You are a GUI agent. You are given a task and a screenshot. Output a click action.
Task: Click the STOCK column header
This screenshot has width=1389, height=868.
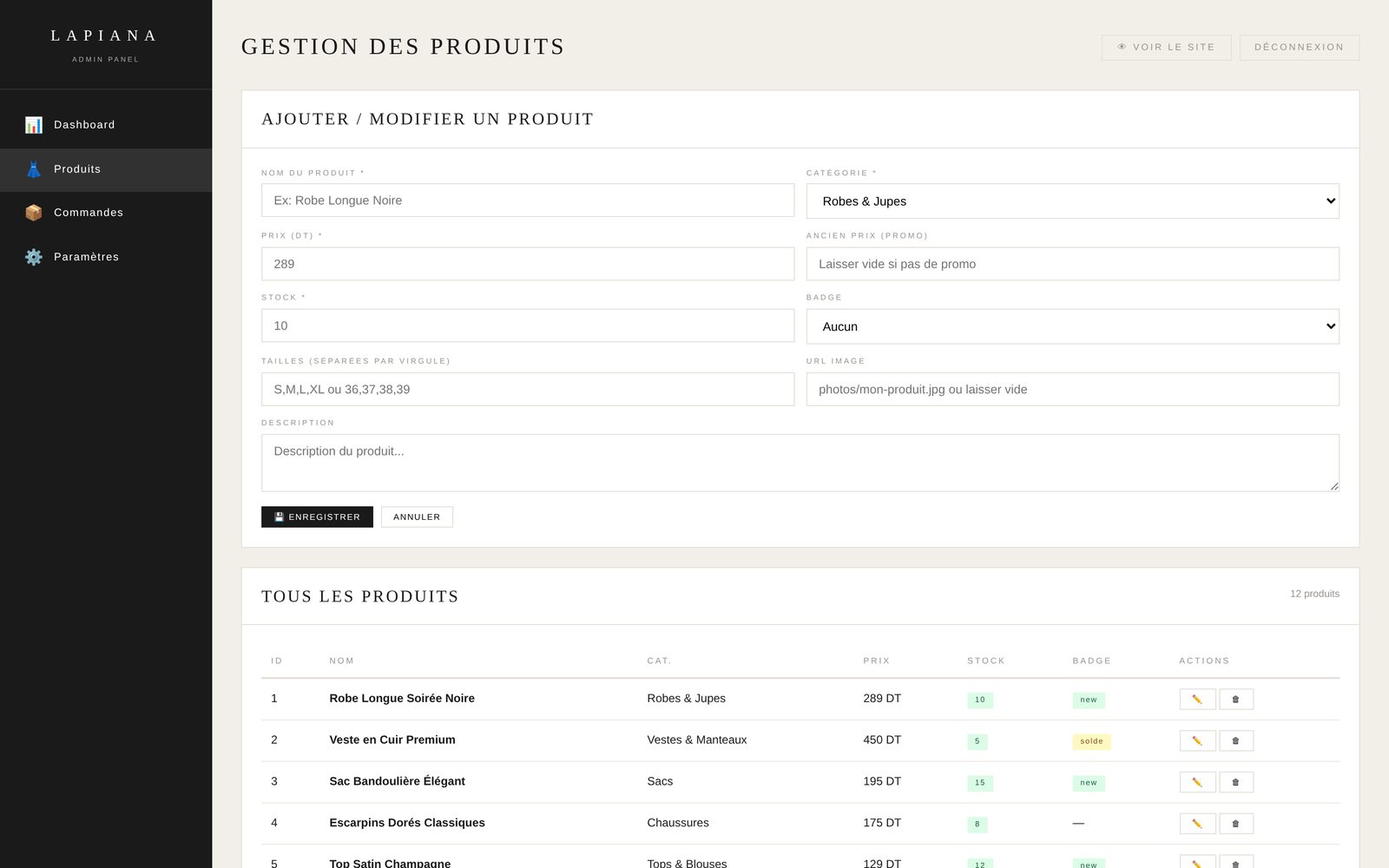pos(986,661)
